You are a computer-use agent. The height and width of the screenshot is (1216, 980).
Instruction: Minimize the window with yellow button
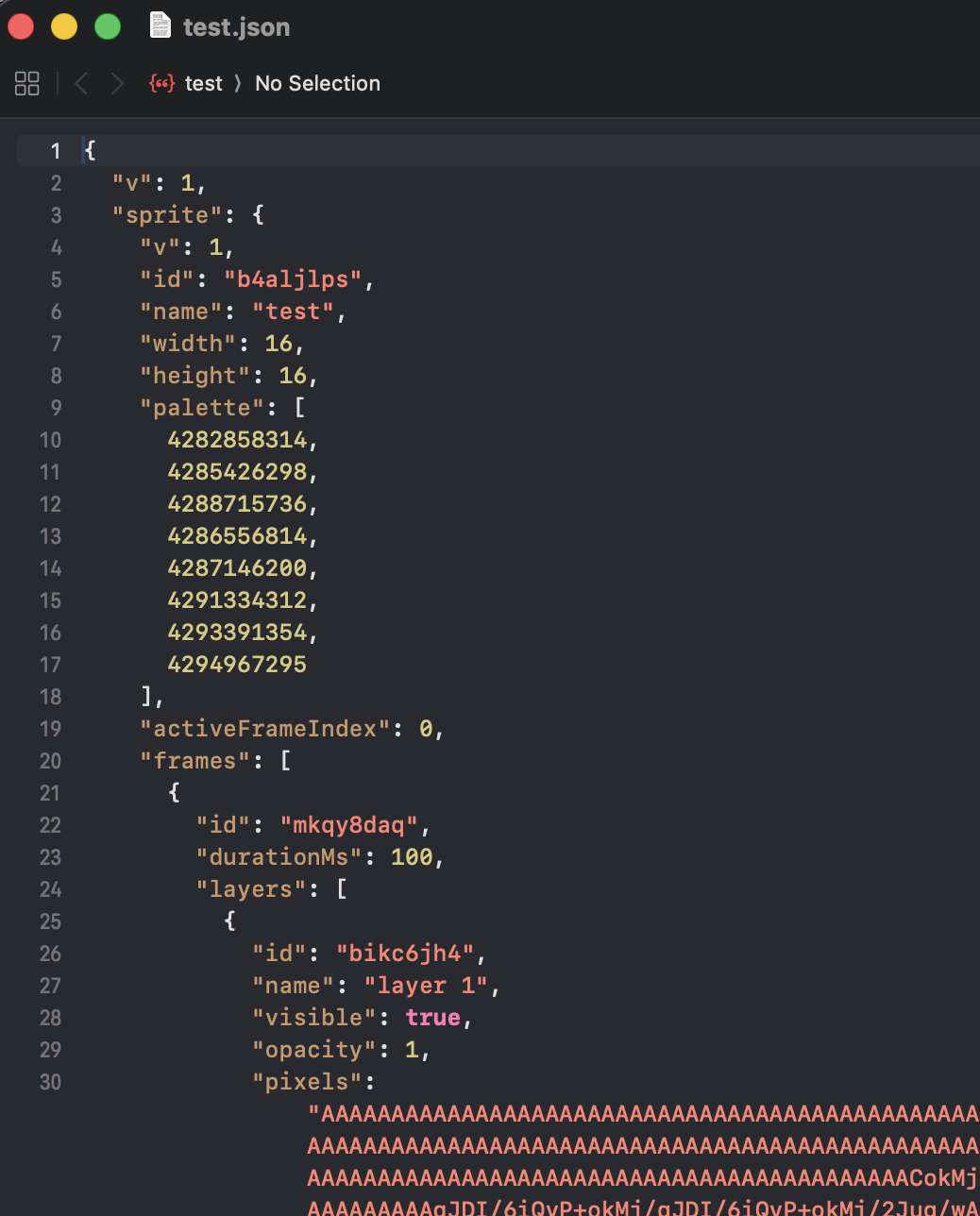click(x=64, y=26)
